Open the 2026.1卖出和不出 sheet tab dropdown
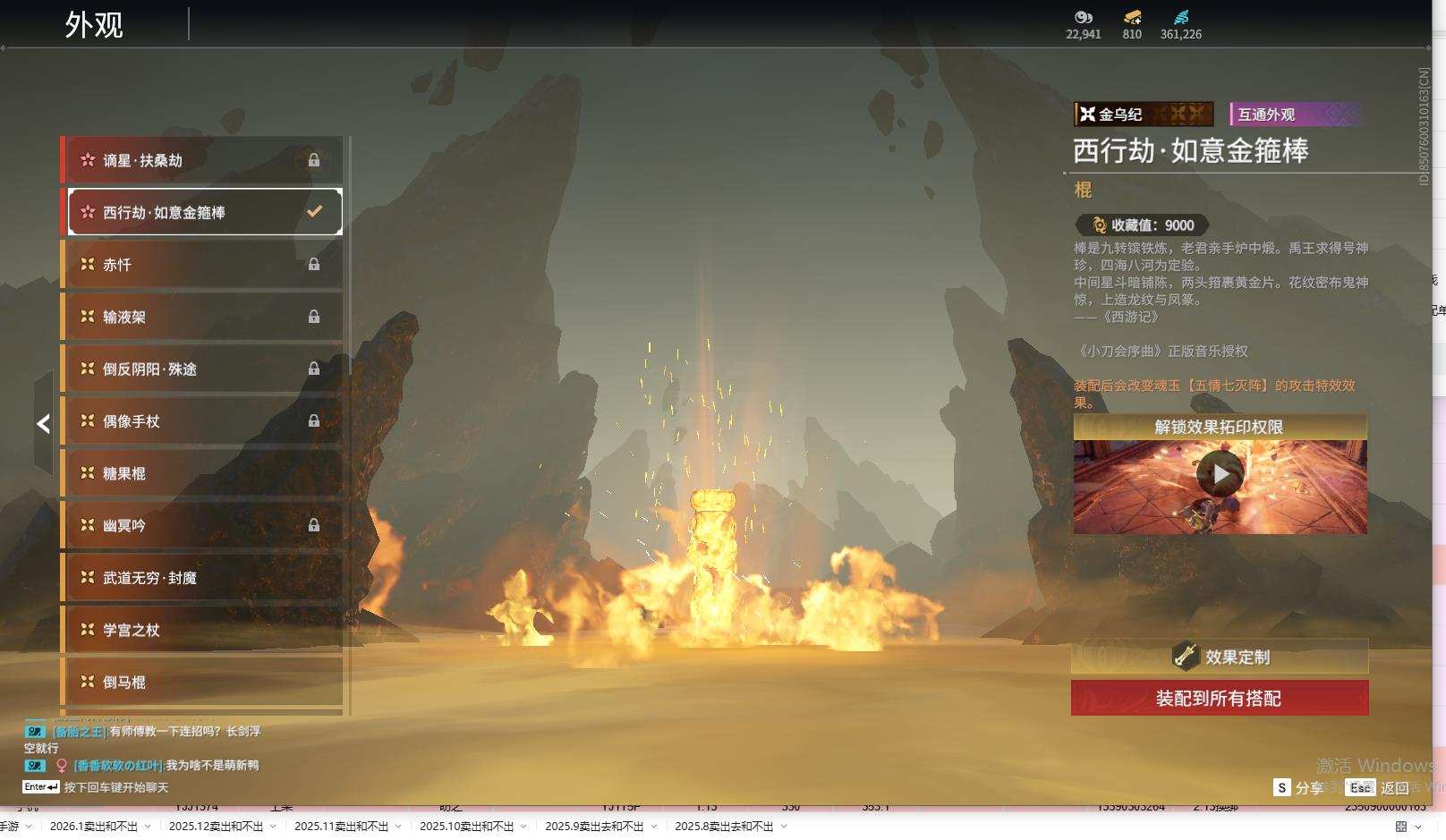This screenshot has height=840, width=1446. (x=148, y=827)
